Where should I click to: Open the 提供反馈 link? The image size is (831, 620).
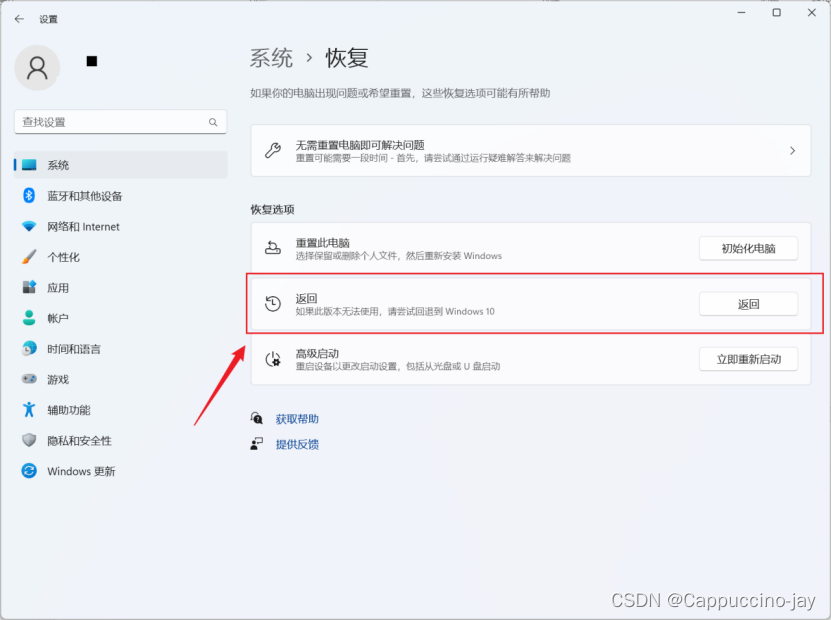click(x=297, y=444)
